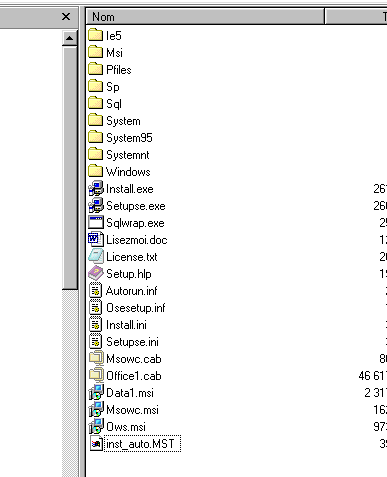Click the left panel scrollbar thumb
This screenshot has width=387, height=477.
click(x=69, y=168)
